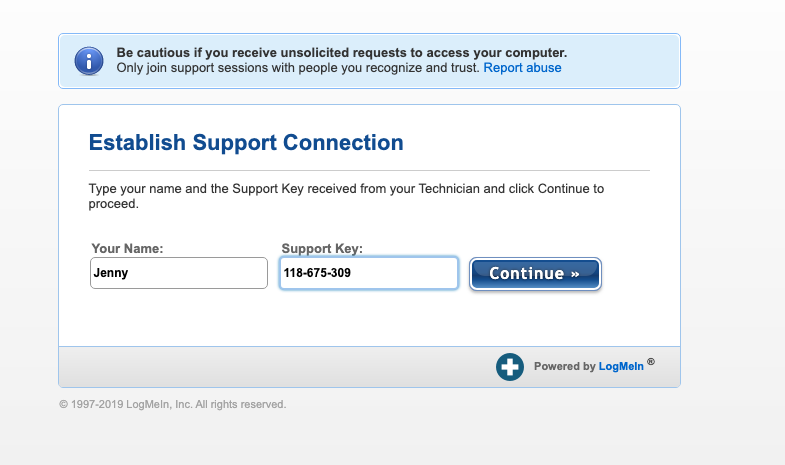Viewport: 785px width, 465px height.
Task: Follow the LogMeIn link in footer
Action: [x=621, y=366]
